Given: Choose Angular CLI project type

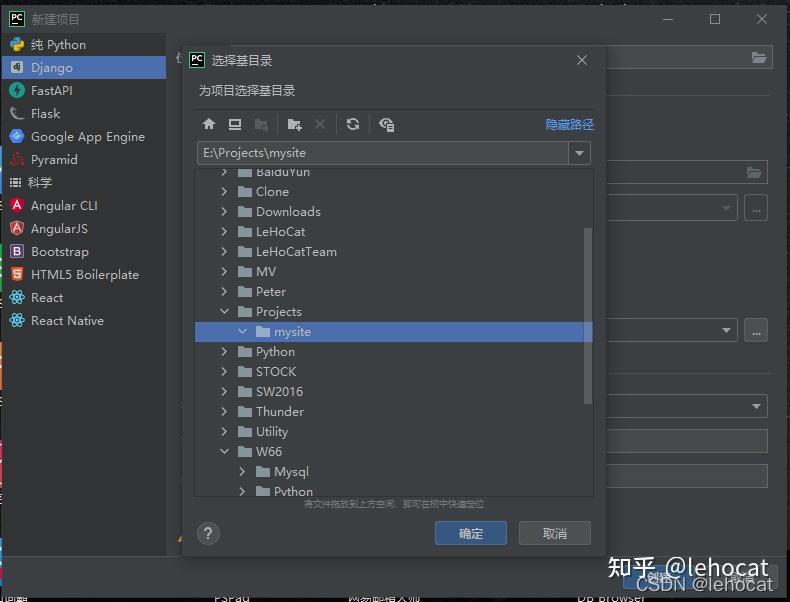Looking at the screenshot, I should 84,206.
